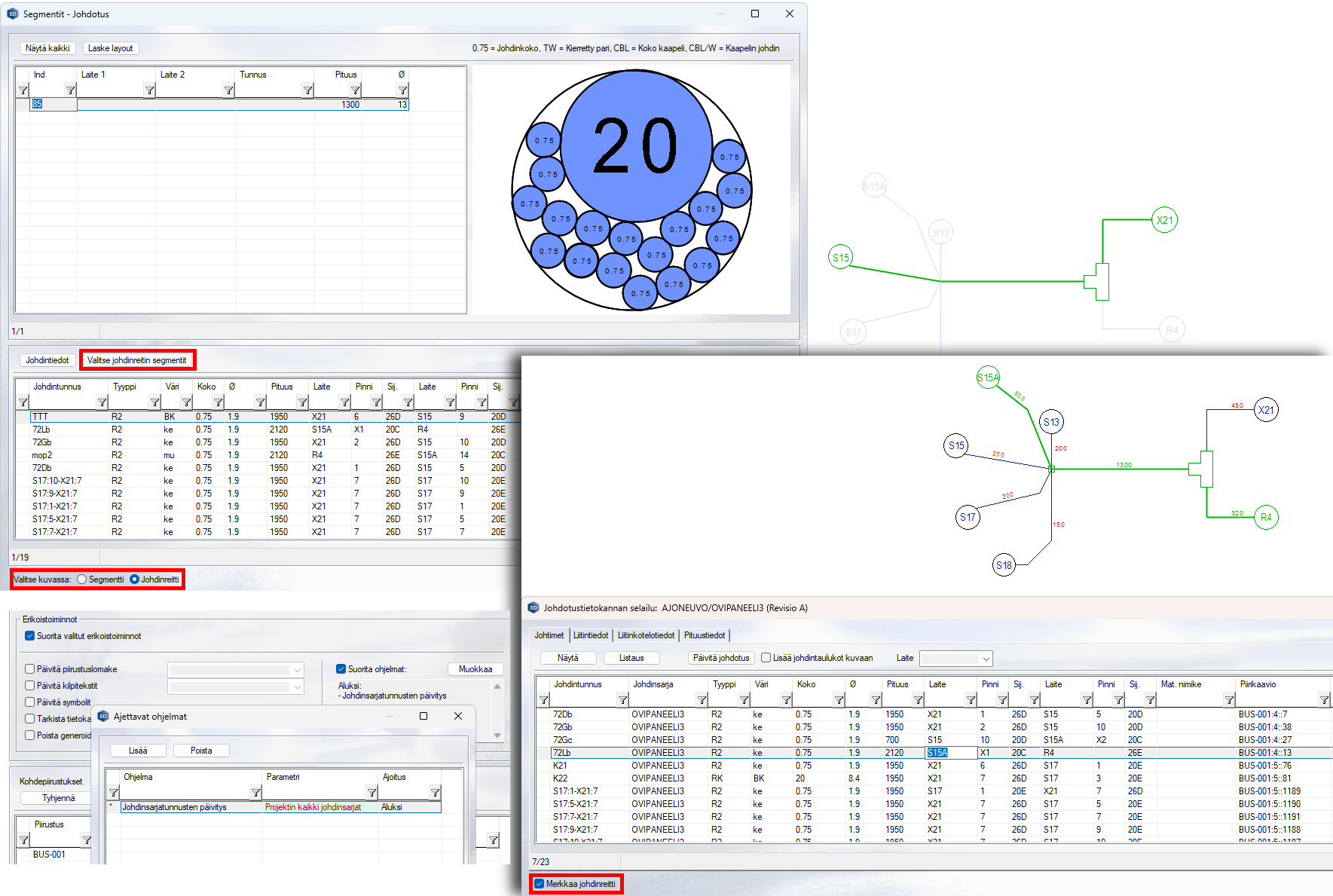Open the Pituus column filter in the segment table

[355, 90]
